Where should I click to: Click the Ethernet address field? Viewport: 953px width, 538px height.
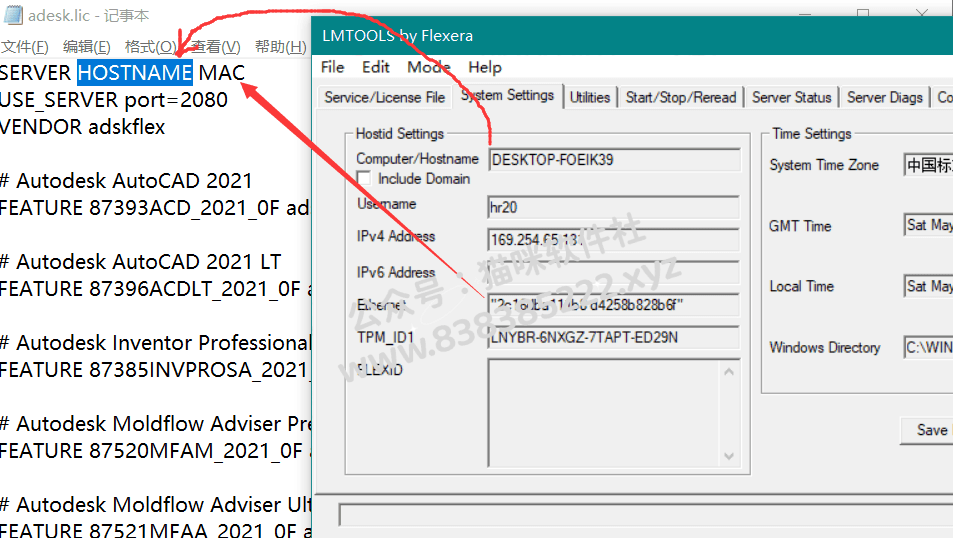point(614,305)
